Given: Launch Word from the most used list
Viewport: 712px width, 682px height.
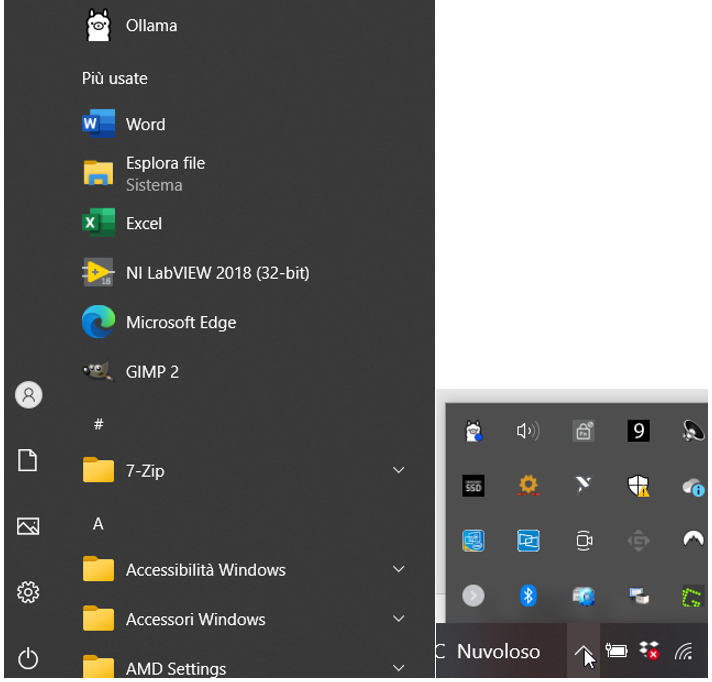Looking at the screenshot, I should tap(124, 124).
